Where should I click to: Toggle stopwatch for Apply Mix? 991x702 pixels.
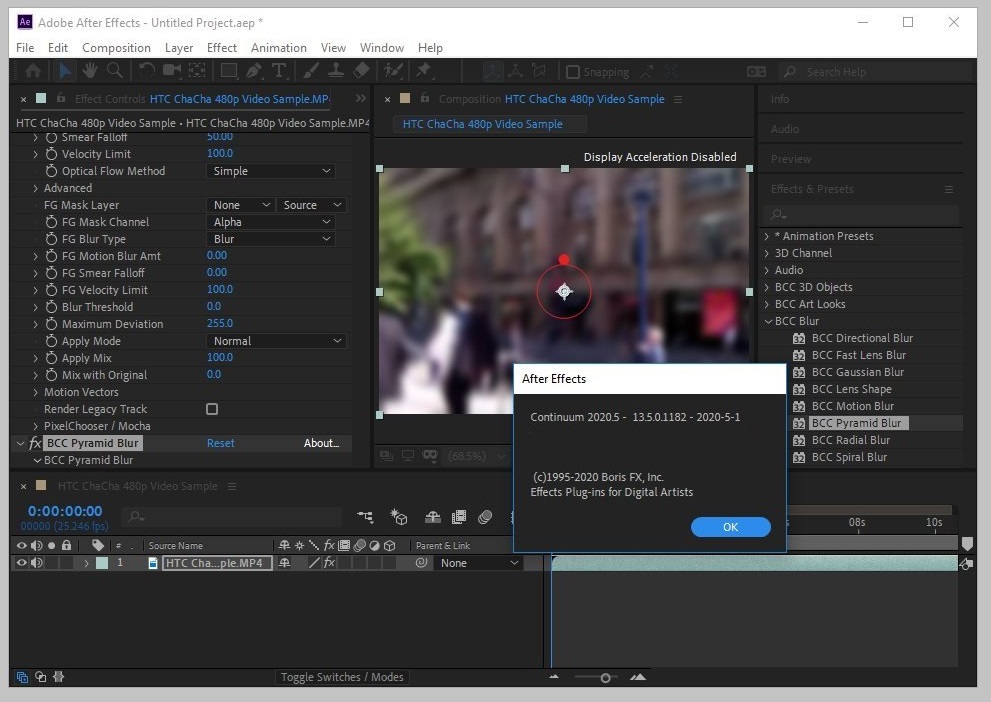[51, 358]
